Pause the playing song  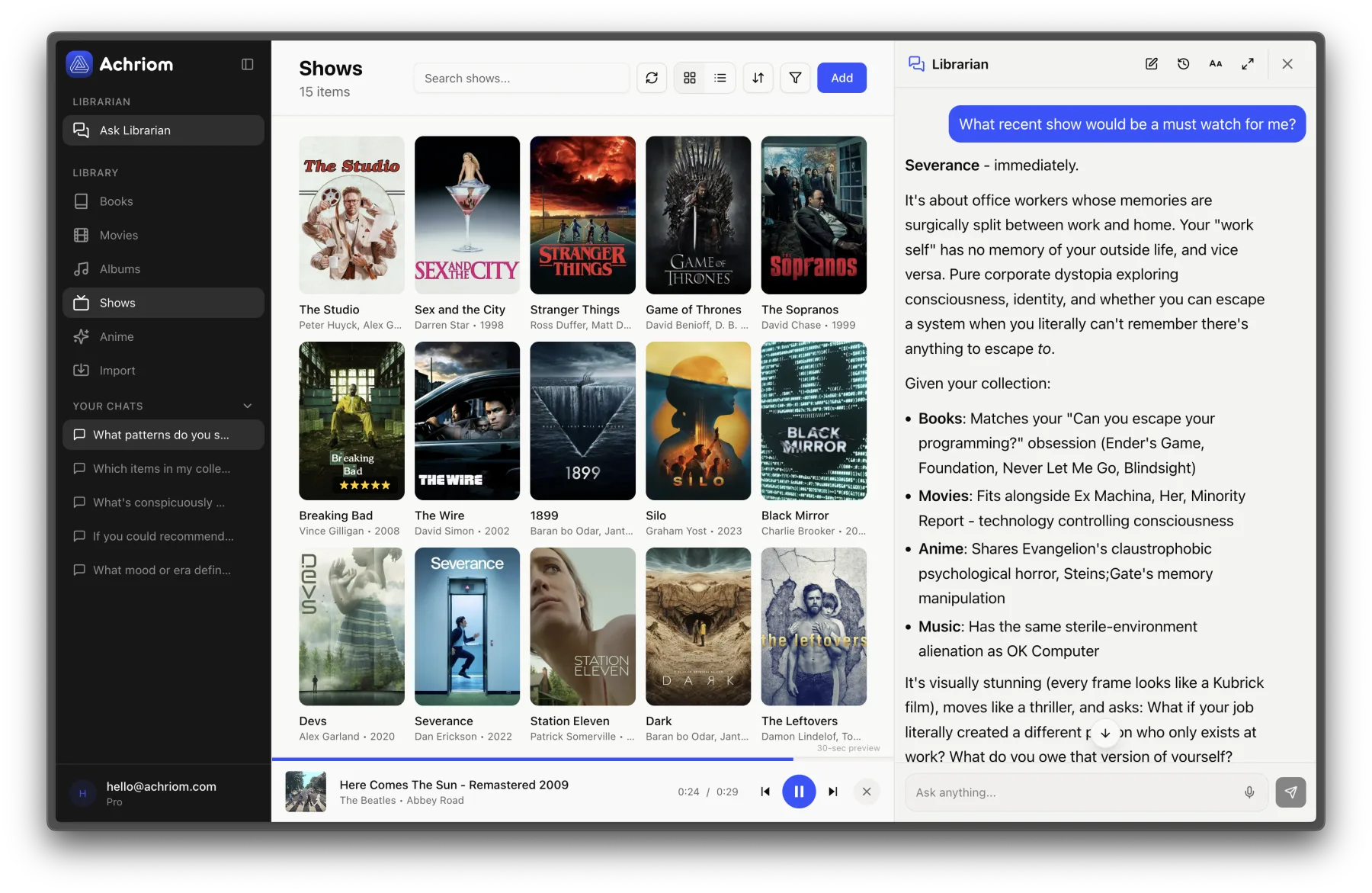[x=799, y=792]
